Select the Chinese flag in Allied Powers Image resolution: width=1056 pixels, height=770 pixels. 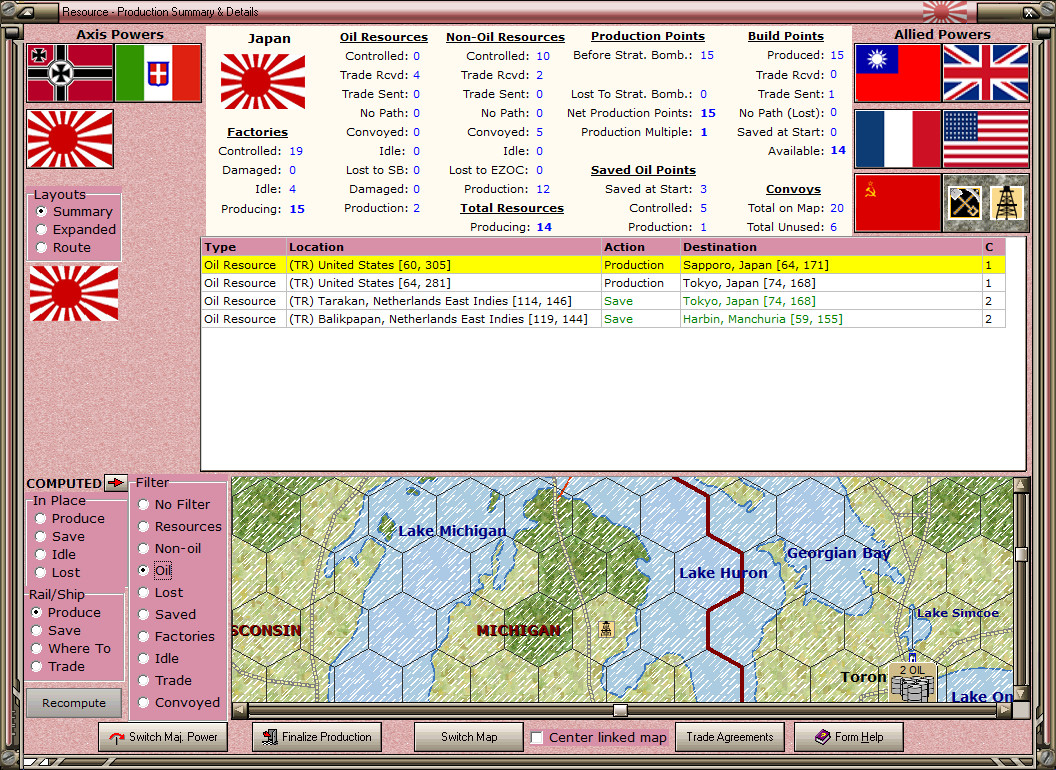[x=898, y=74]
